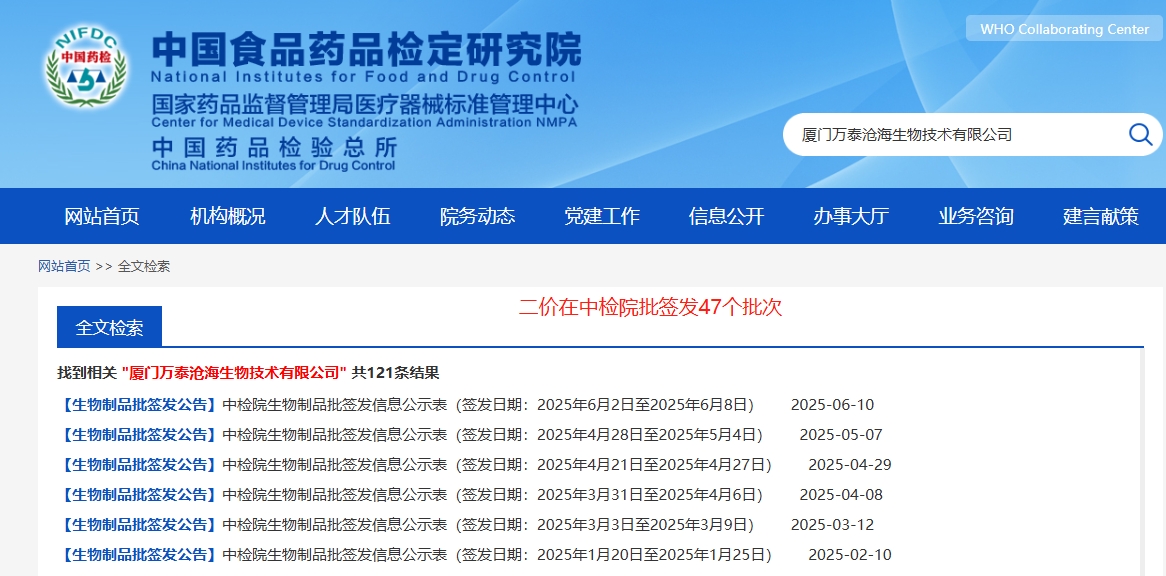Image resolution: width=1166 pixels, height=576 pixels.
Task: Click date 2025-05-07
Action: [841, 435]
